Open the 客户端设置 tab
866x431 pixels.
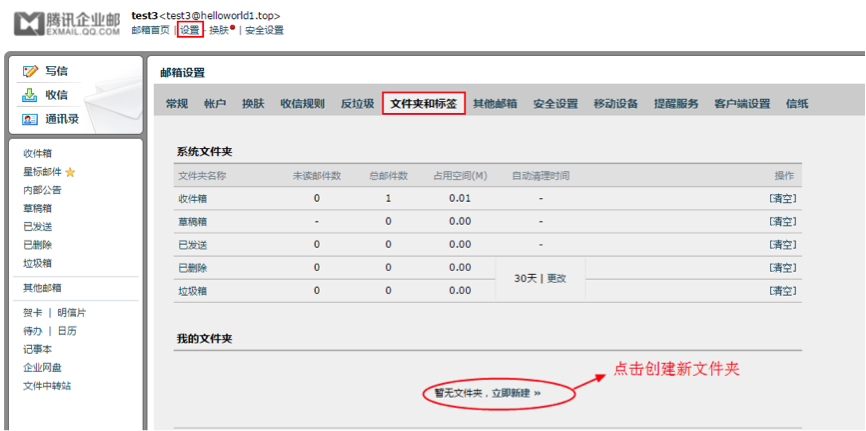[x=741, y=104]
